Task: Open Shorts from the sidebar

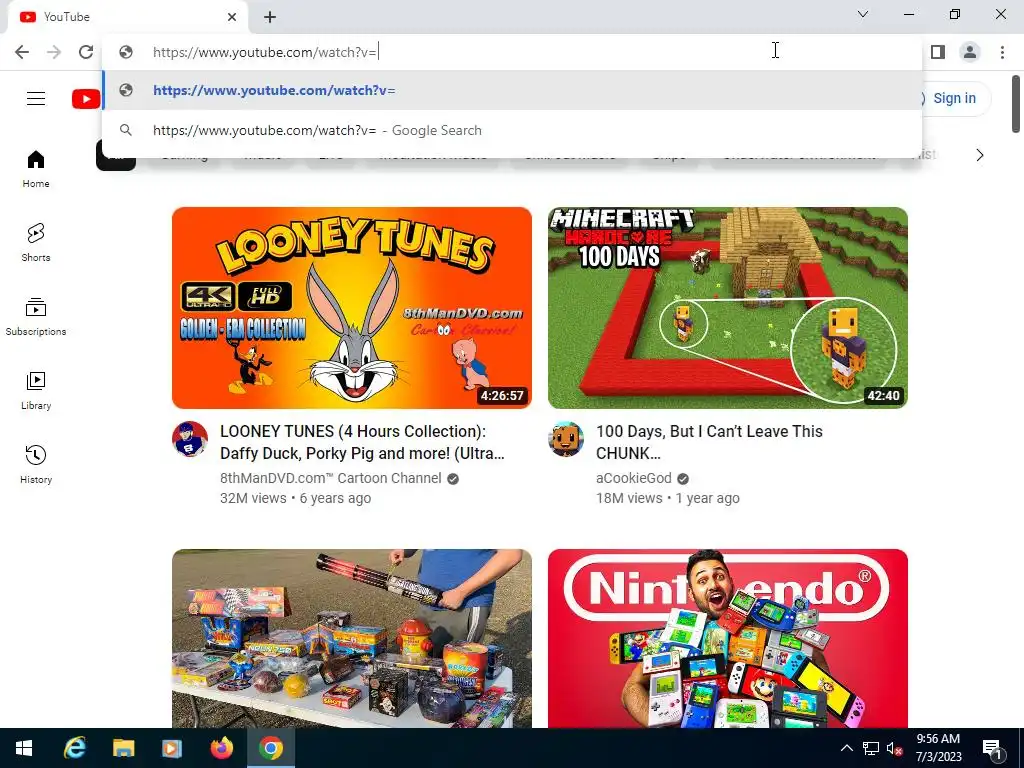Action: coord(36,243)
